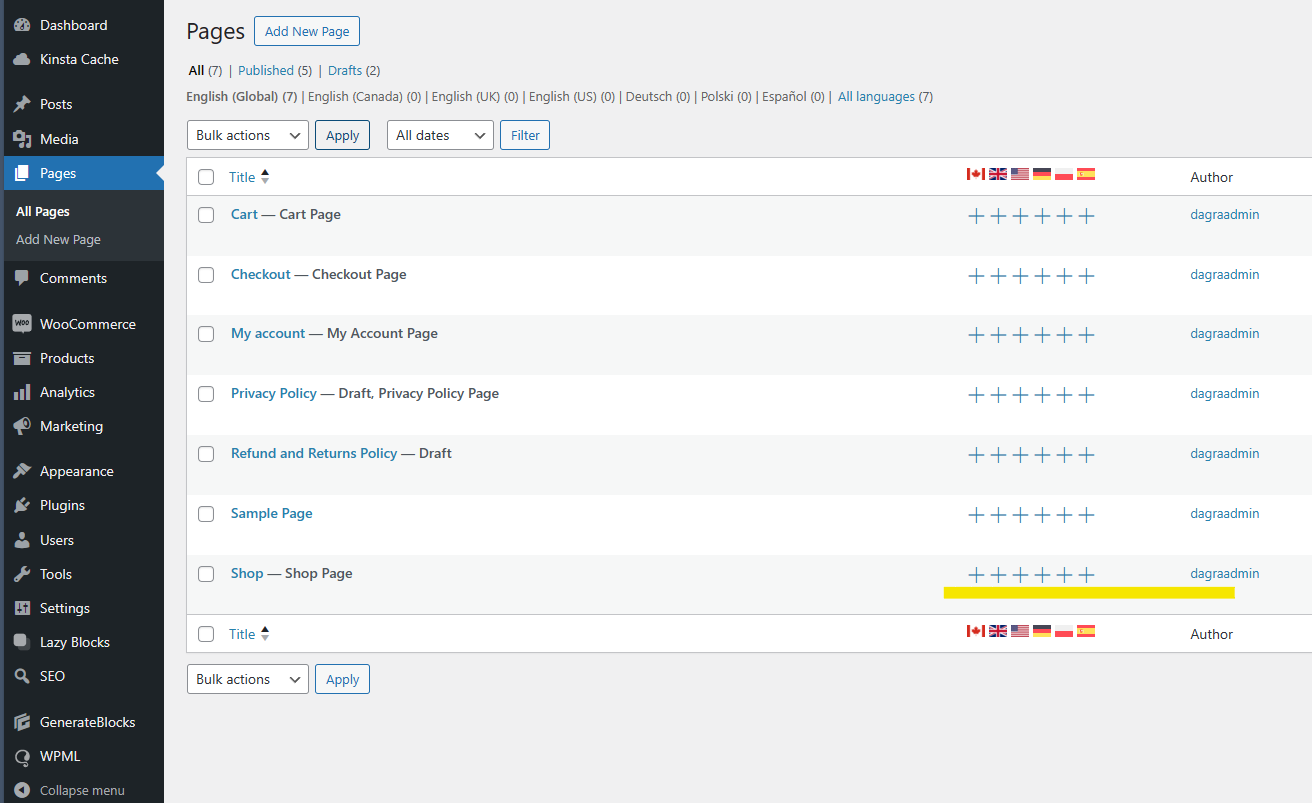This screenshot has height=803, width=1312.
Task: Toggle the select-all checkbox in header row
Action: pos(206,177)
